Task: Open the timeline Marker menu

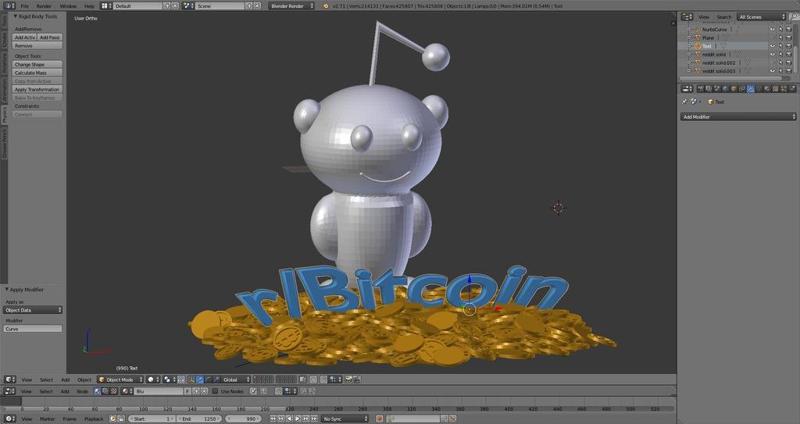Action: pyautogui.click(x=47, y=418)
